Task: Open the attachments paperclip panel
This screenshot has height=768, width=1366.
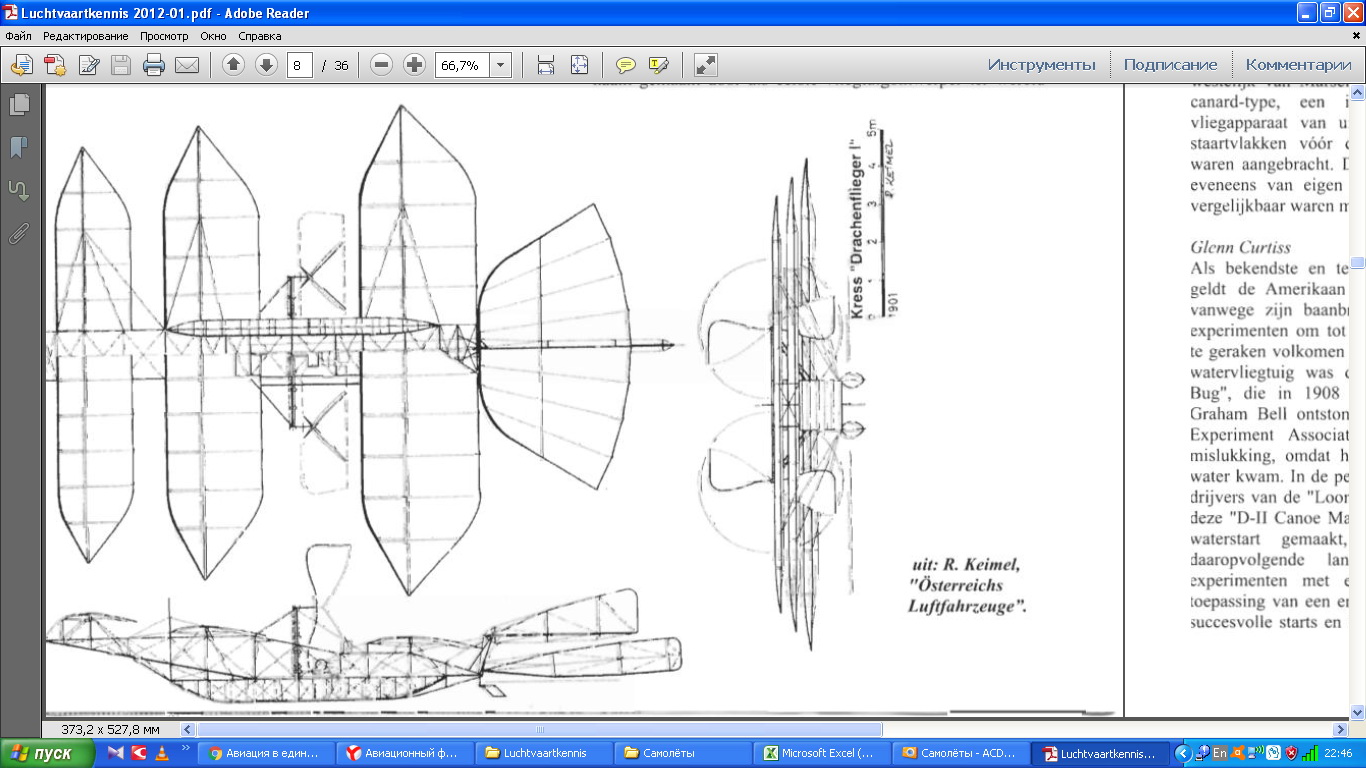Action: tap(19, 234)
